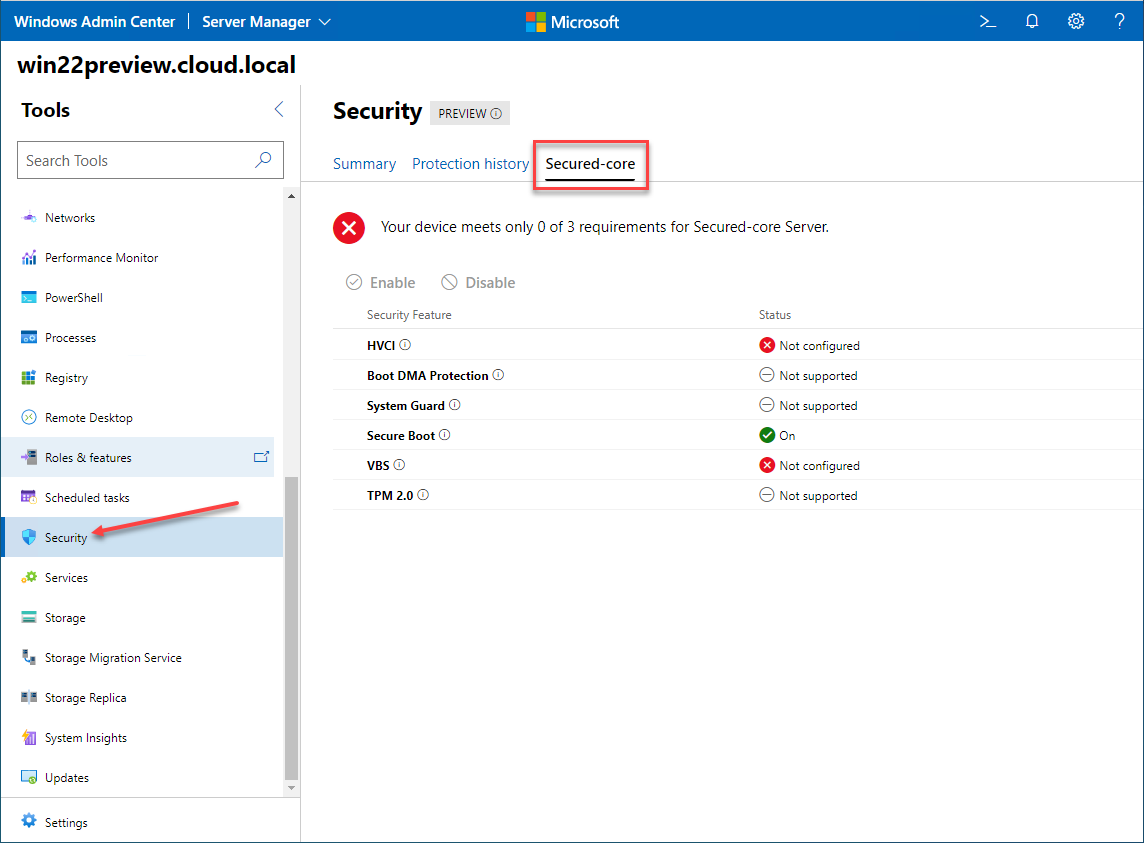Go to Windows Admin Center home
This screenshot has height=843, width=1144.
tap(95, 22)
